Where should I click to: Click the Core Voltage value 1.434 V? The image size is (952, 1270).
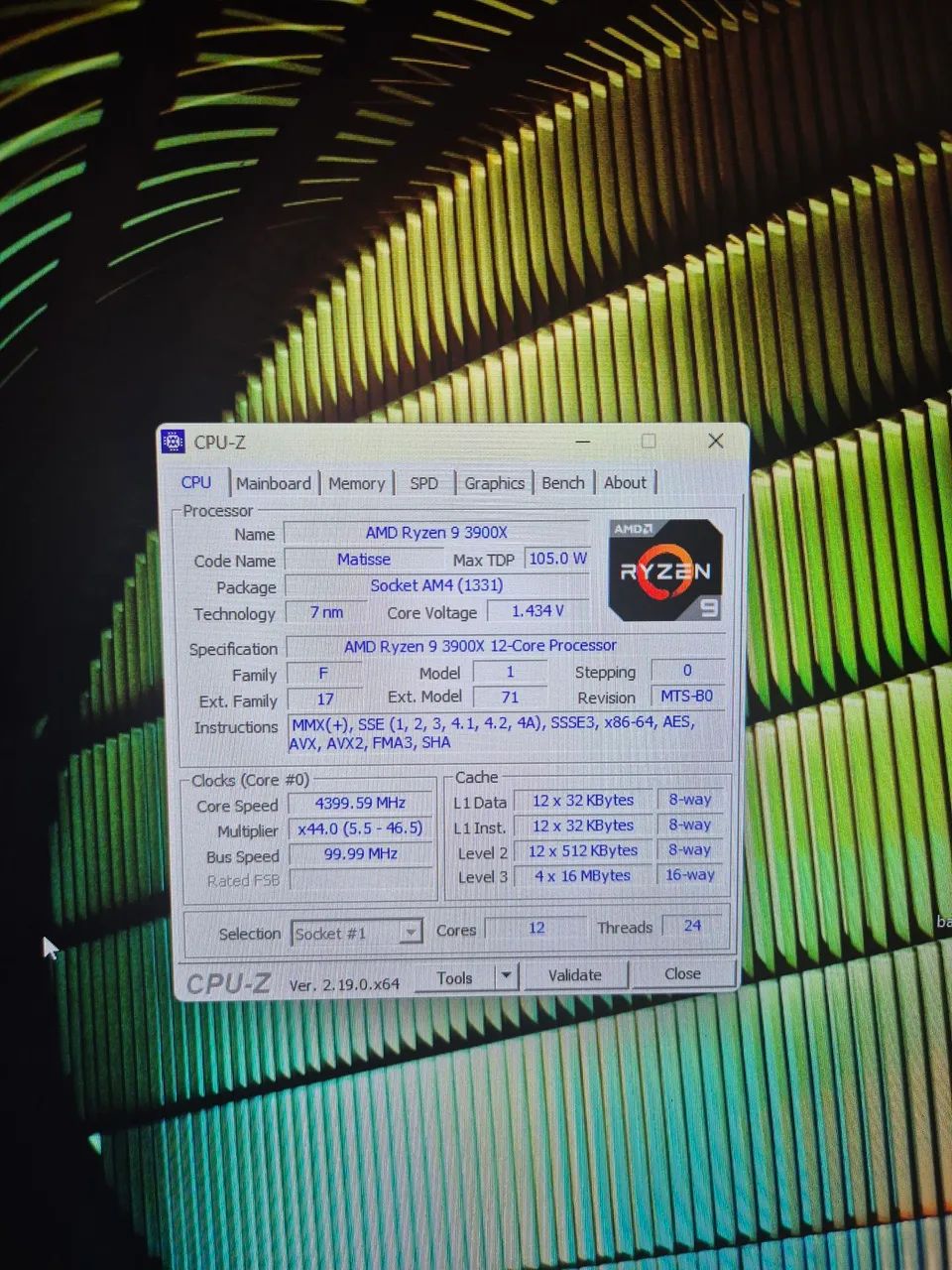[x=537, y=611]
